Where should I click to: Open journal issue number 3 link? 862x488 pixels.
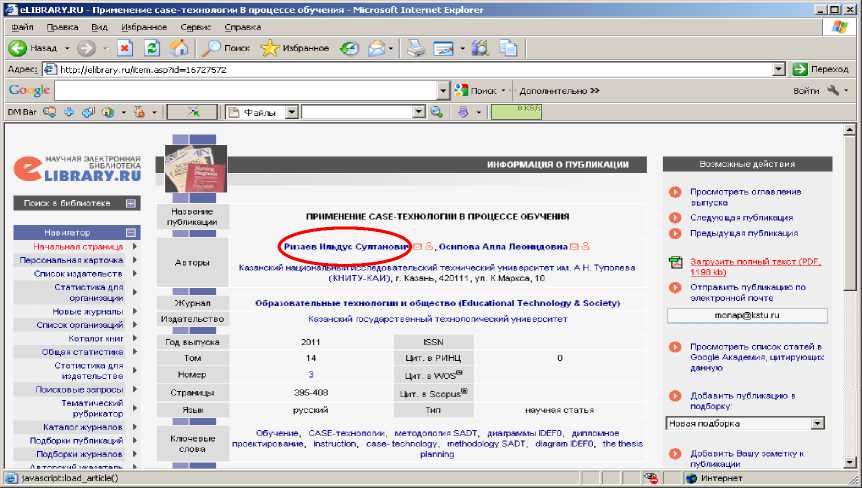click(310, 374)
